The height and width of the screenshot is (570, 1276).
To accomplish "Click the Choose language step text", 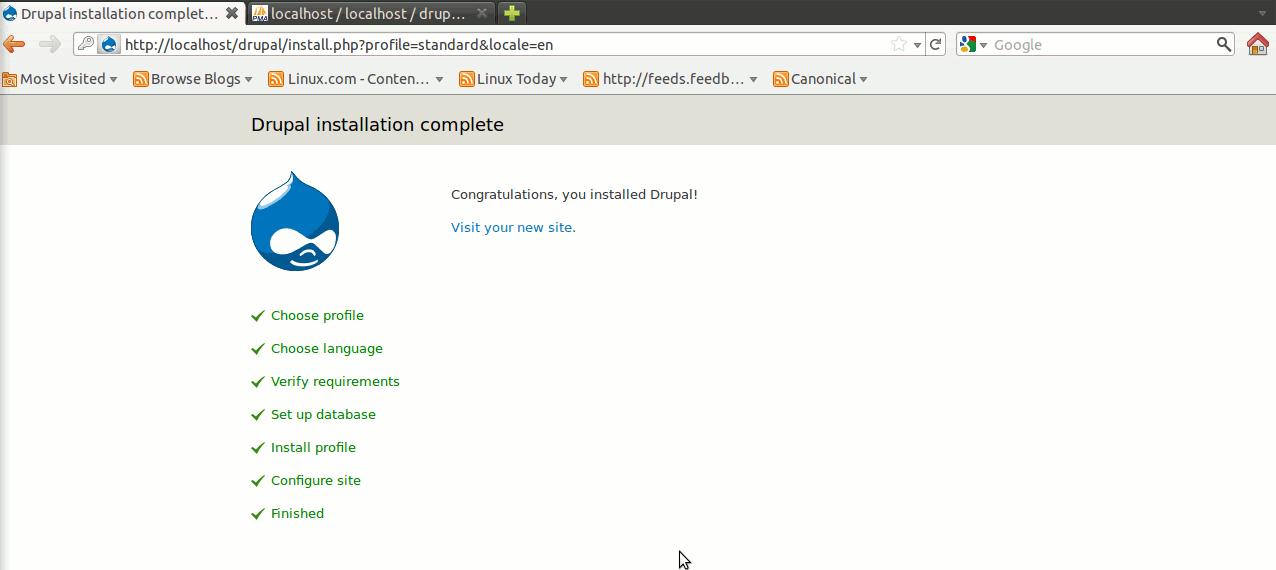I will pos(327,349).
